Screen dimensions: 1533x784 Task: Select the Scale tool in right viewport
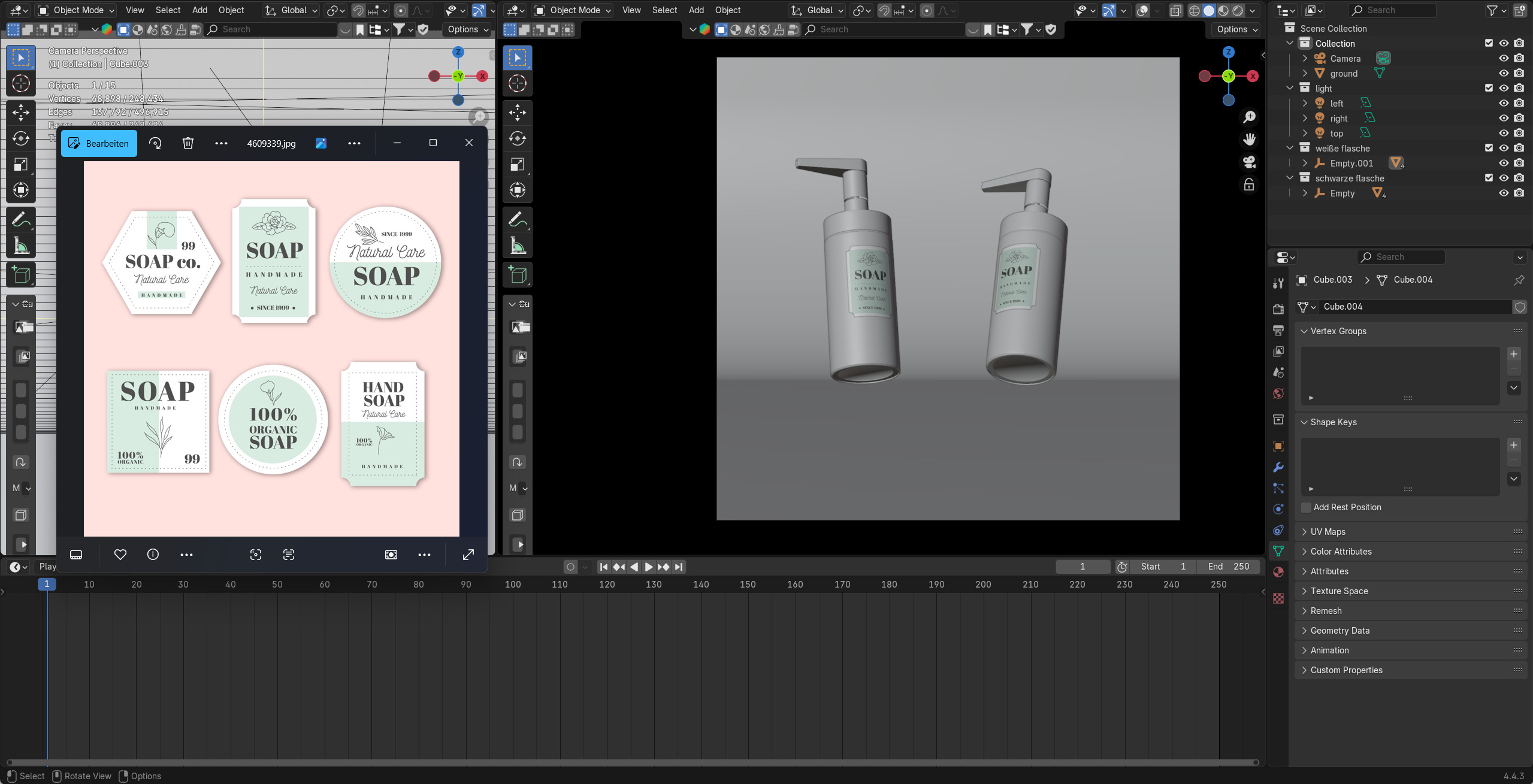click(518, 164)
